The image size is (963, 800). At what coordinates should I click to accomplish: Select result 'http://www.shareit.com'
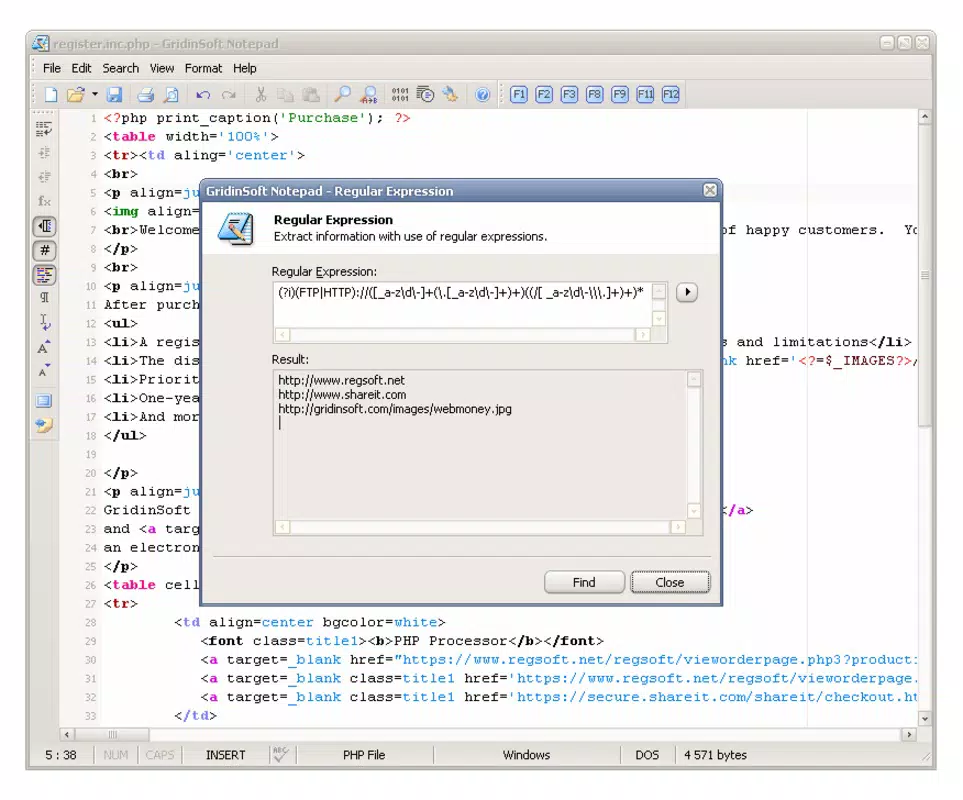click(x=342, y=395)
